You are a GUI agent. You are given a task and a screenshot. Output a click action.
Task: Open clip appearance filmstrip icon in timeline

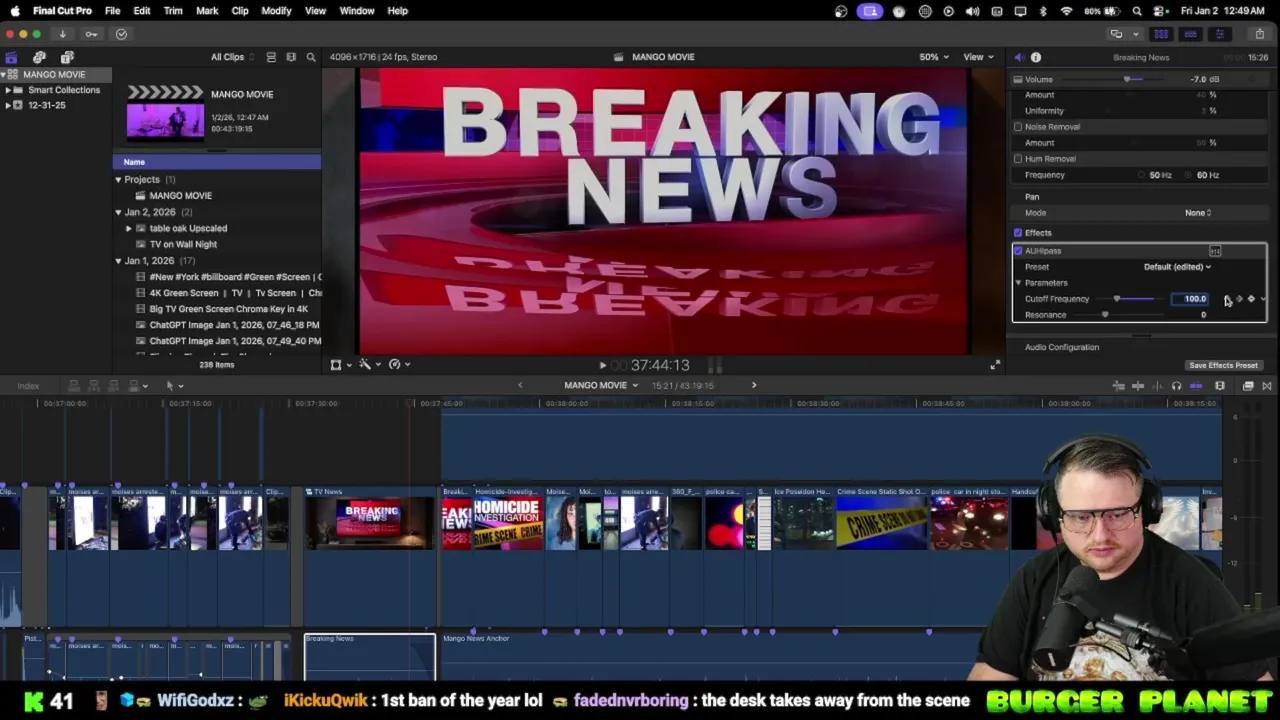1220,386
